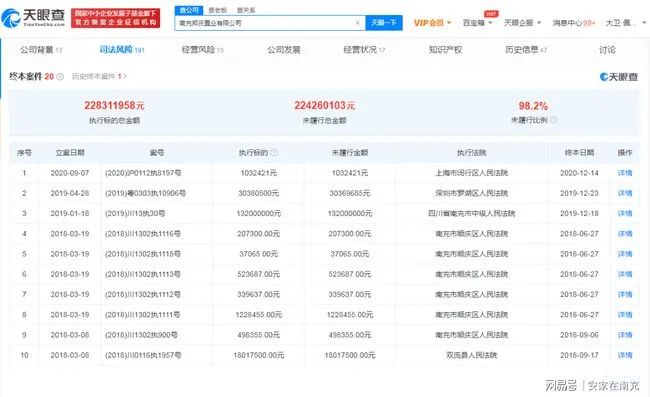Clear search box with the X icon
The height and width of the screenshot is (397, 650).
point(358,23)
